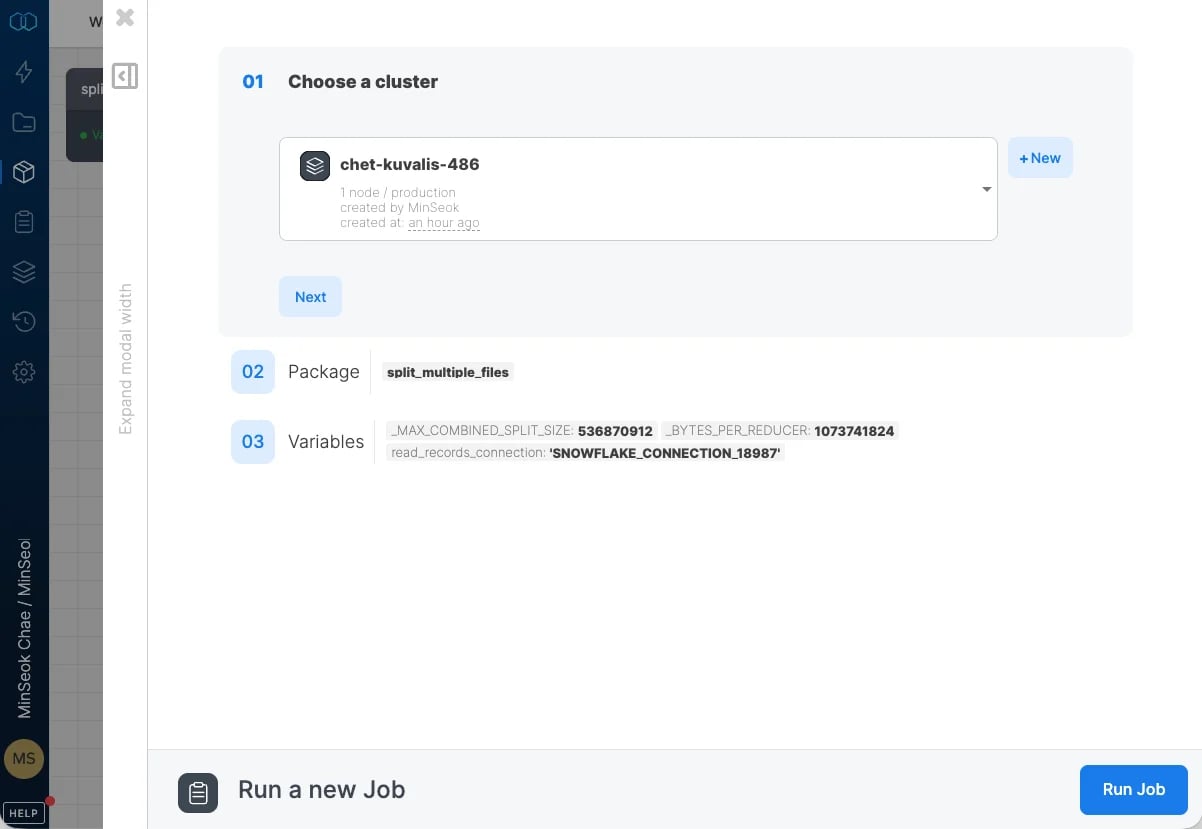The image size is (1202, 829).
Task: Open the lightning bolt sidebar icon
Action: point(24,72)
